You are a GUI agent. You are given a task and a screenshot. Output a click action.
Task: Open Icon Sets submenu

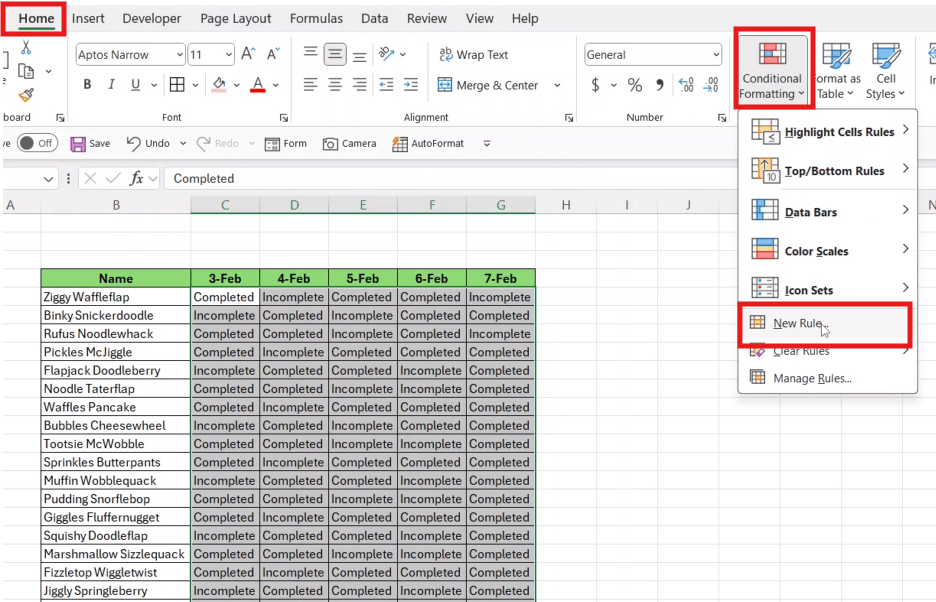pyautogui.click(x=827, y=290)
